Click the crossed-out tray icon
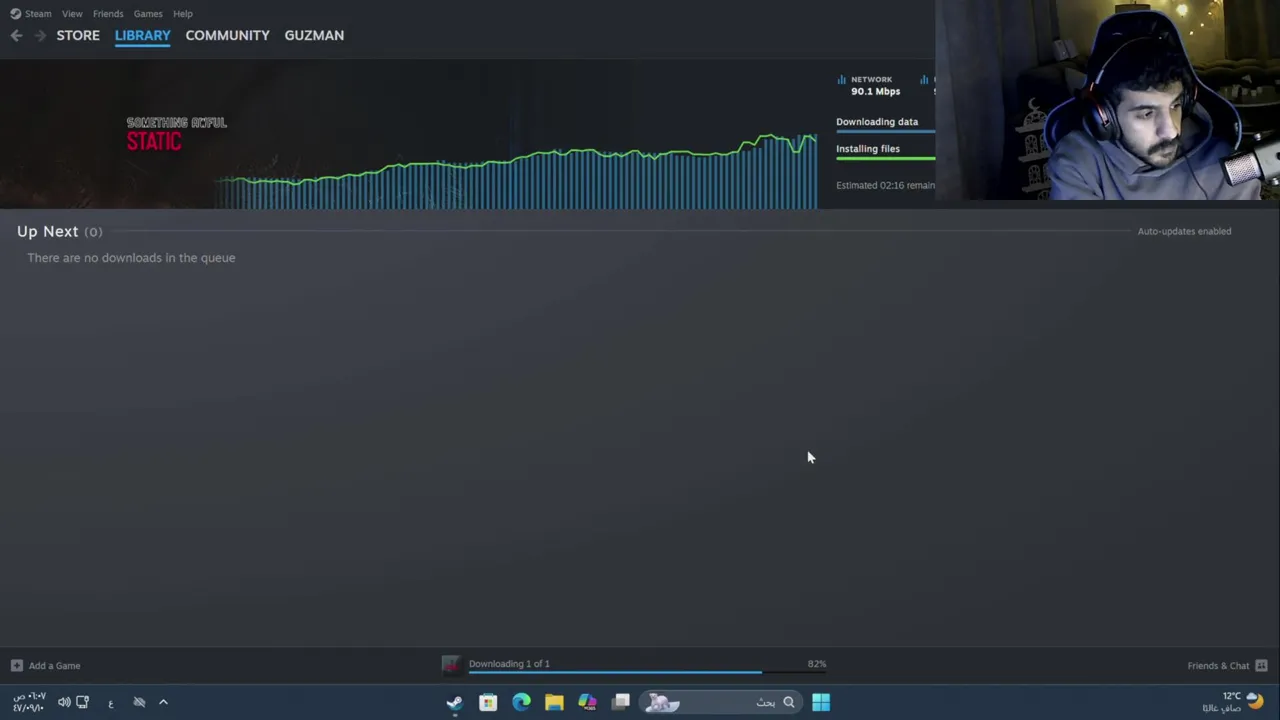1280x720 pixels. (x=139, y=702)
